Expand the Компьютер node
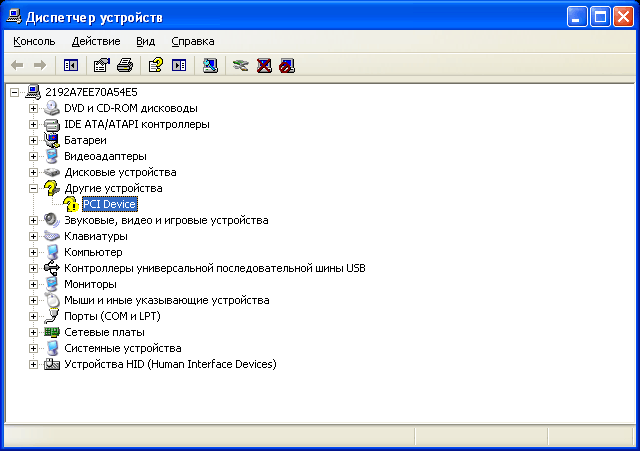This screenshot has height=451, width=640. (33, 252)
